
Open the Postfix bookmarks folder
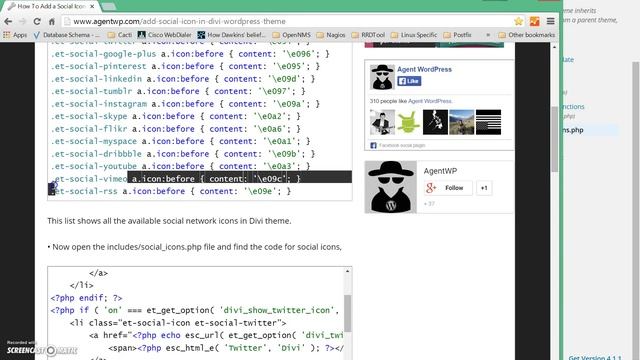point(457,35)
